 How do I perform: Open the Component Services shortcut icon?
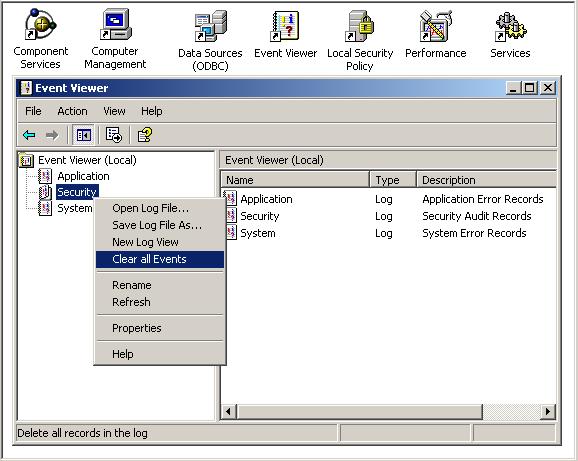pos(40,24)
